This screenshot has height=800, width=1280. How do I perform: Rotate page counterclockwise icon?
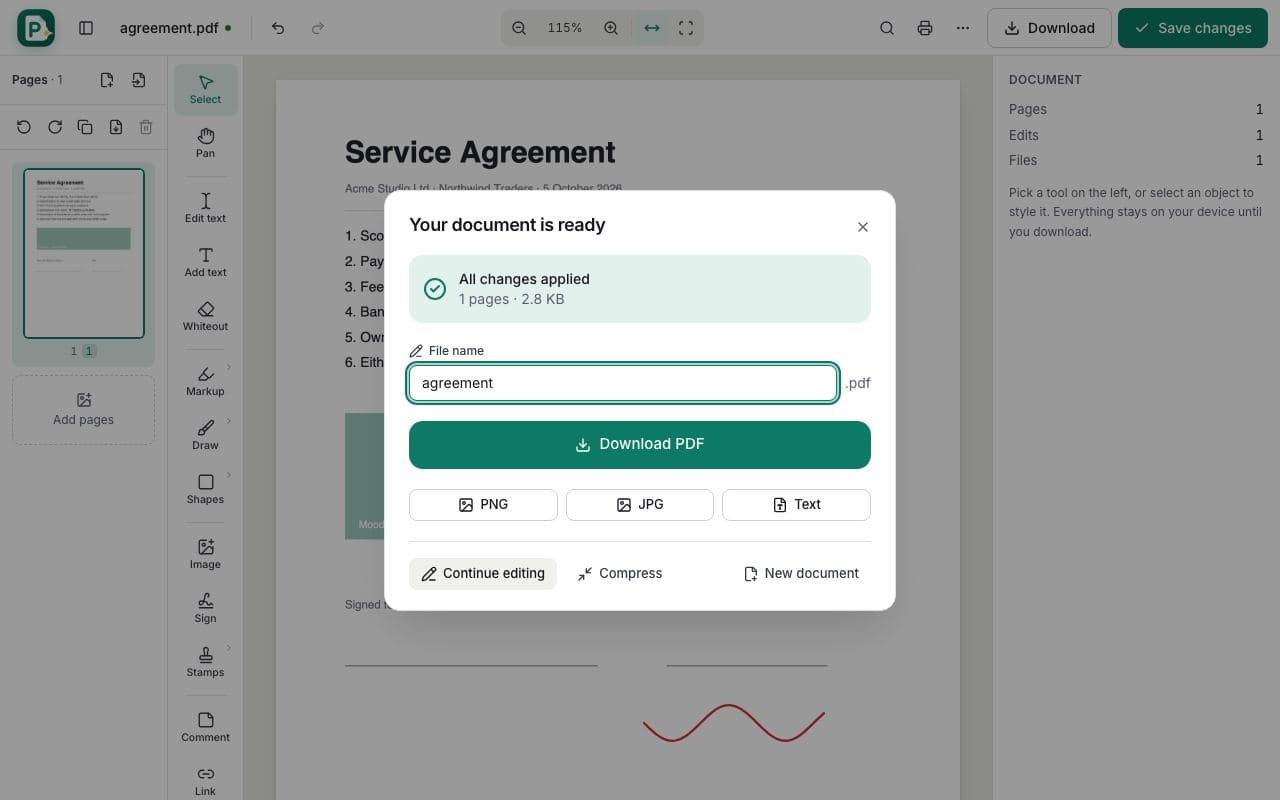click(x=24, y=127)
